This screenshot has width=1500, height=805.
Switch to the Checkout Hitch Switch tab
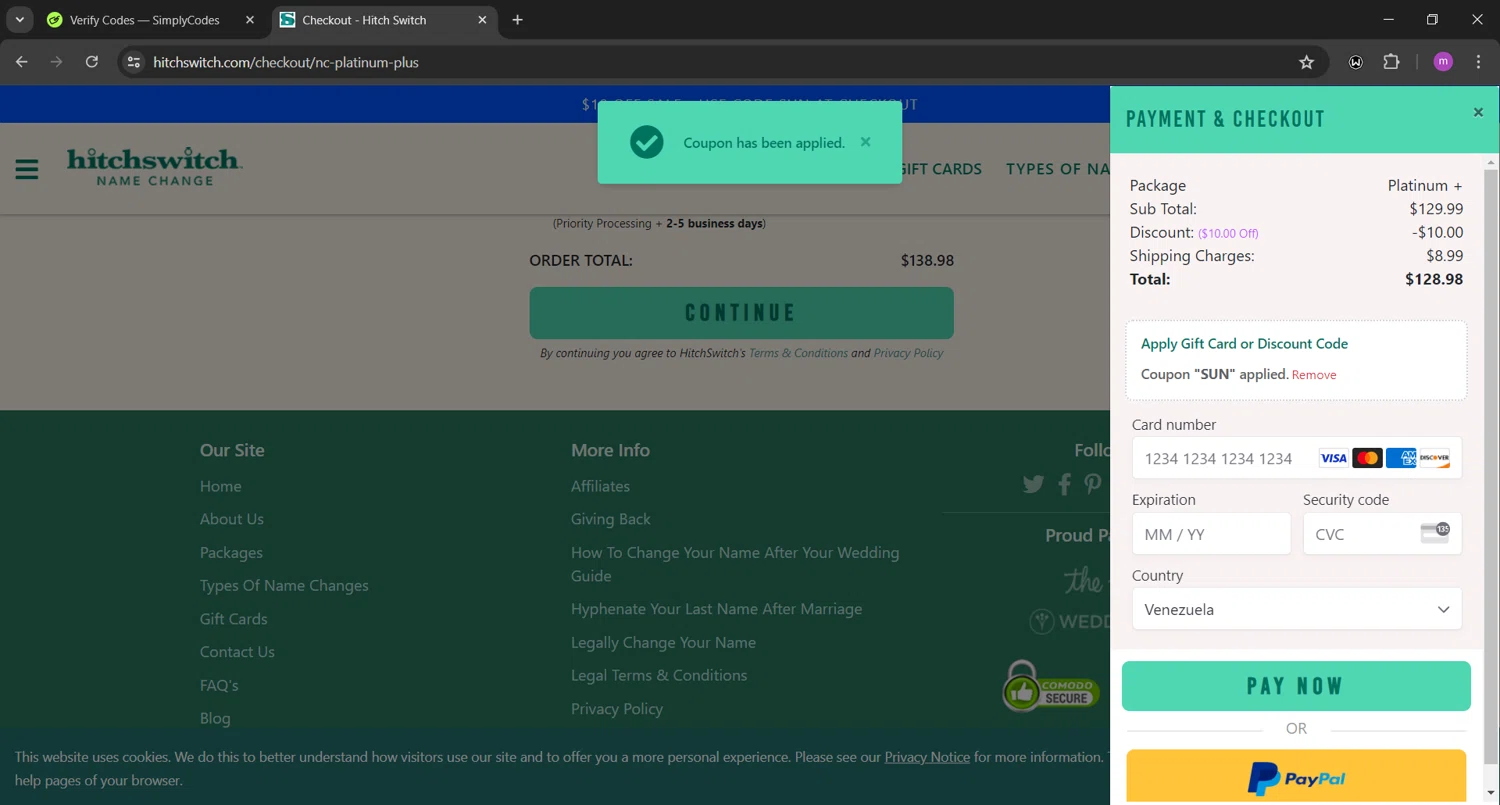[384, 20]
